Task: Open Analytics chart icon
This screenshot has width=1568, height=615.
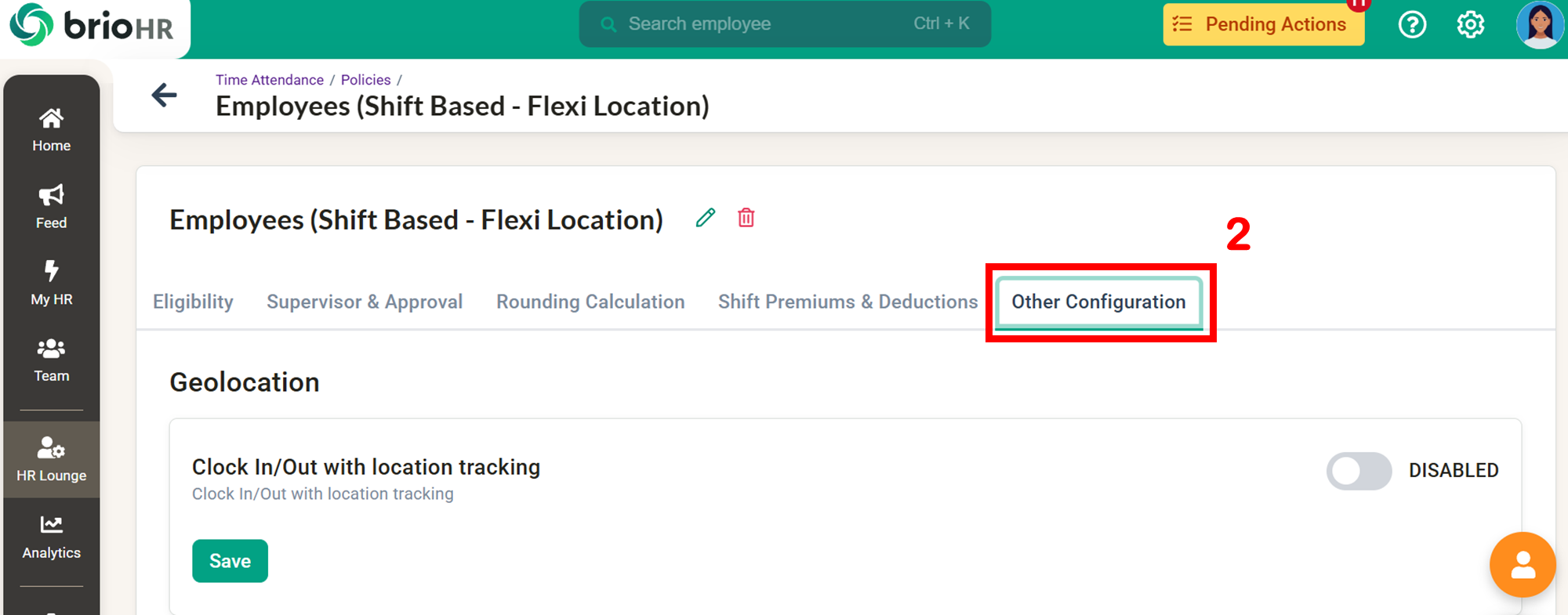Action: 51,525
